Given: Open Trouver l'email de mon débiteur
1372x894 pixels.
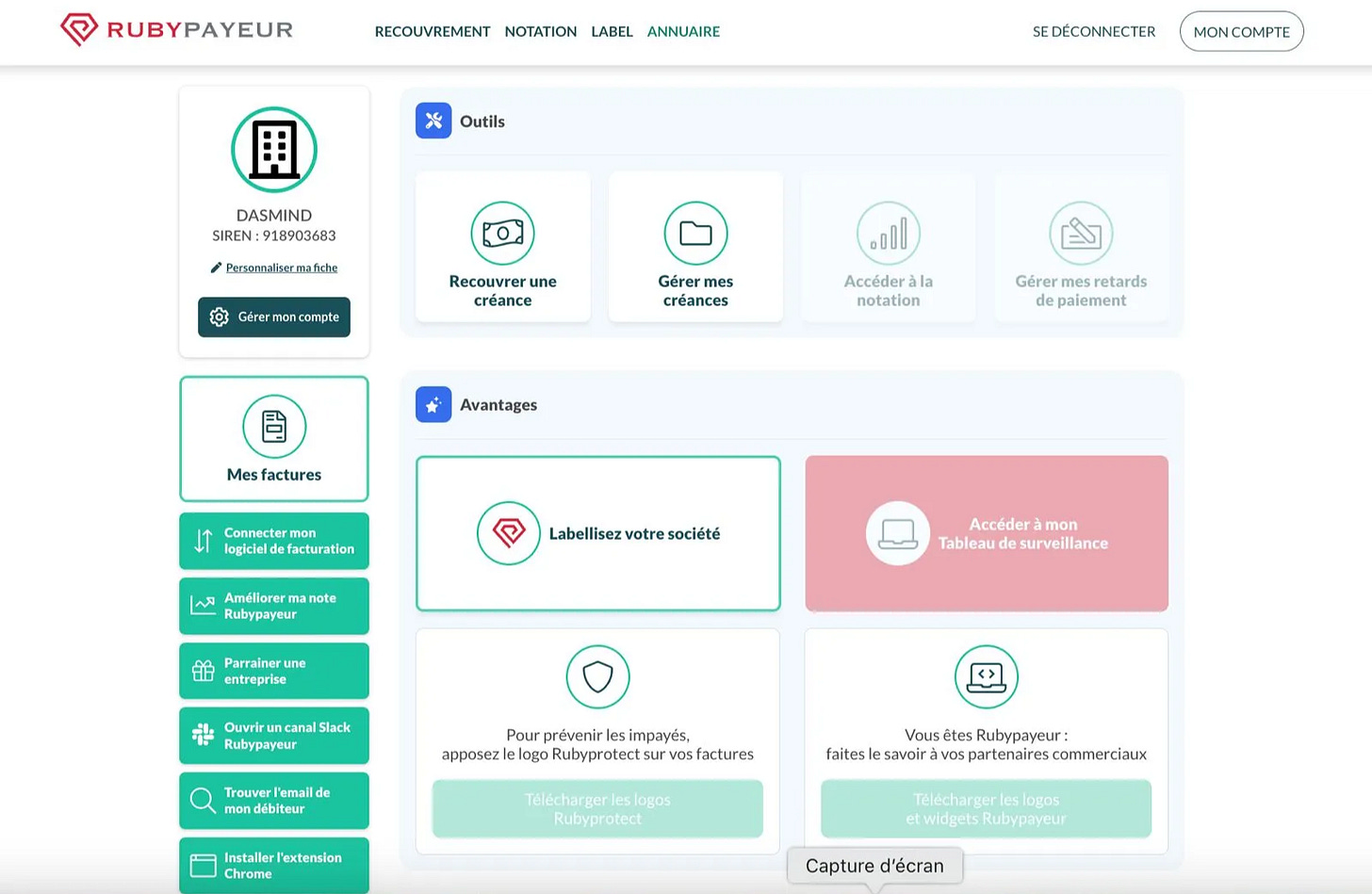Looking at the screenshot, I should point(274,801).
